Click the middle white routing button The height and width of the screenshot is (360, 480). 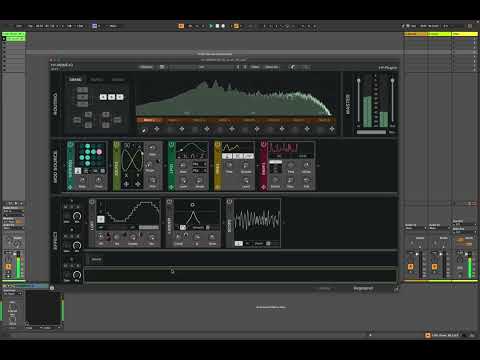(x=111, y=97)
